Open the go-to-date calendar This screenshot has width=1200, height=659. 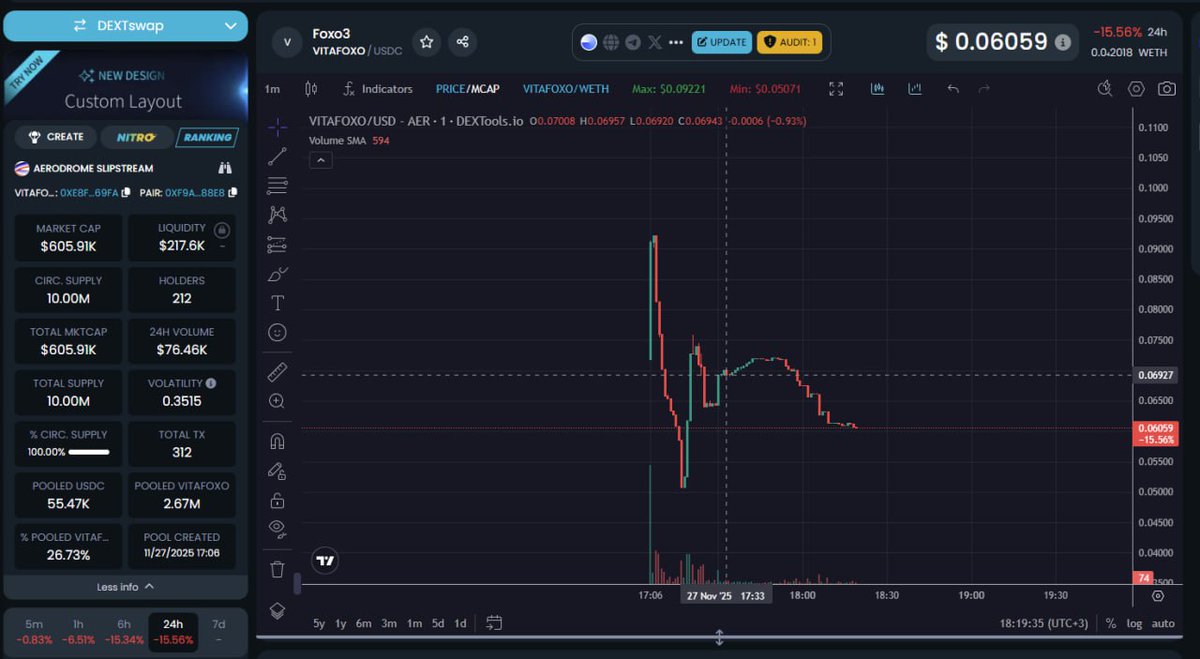(493, 623)
